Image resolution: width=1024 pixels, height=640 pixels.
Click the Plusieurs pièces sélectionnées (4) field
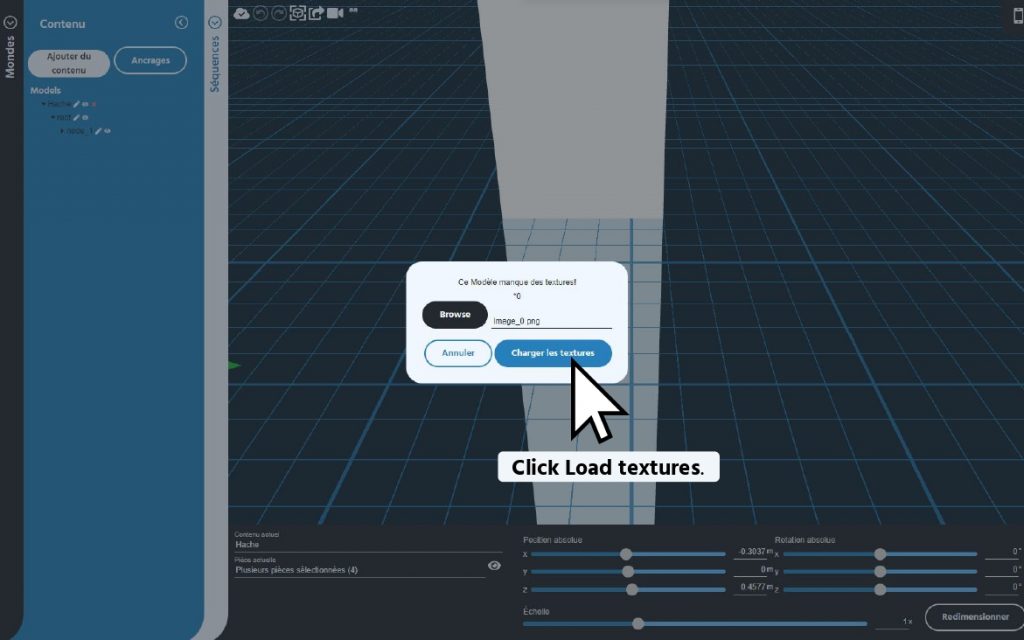click(359, 570)
